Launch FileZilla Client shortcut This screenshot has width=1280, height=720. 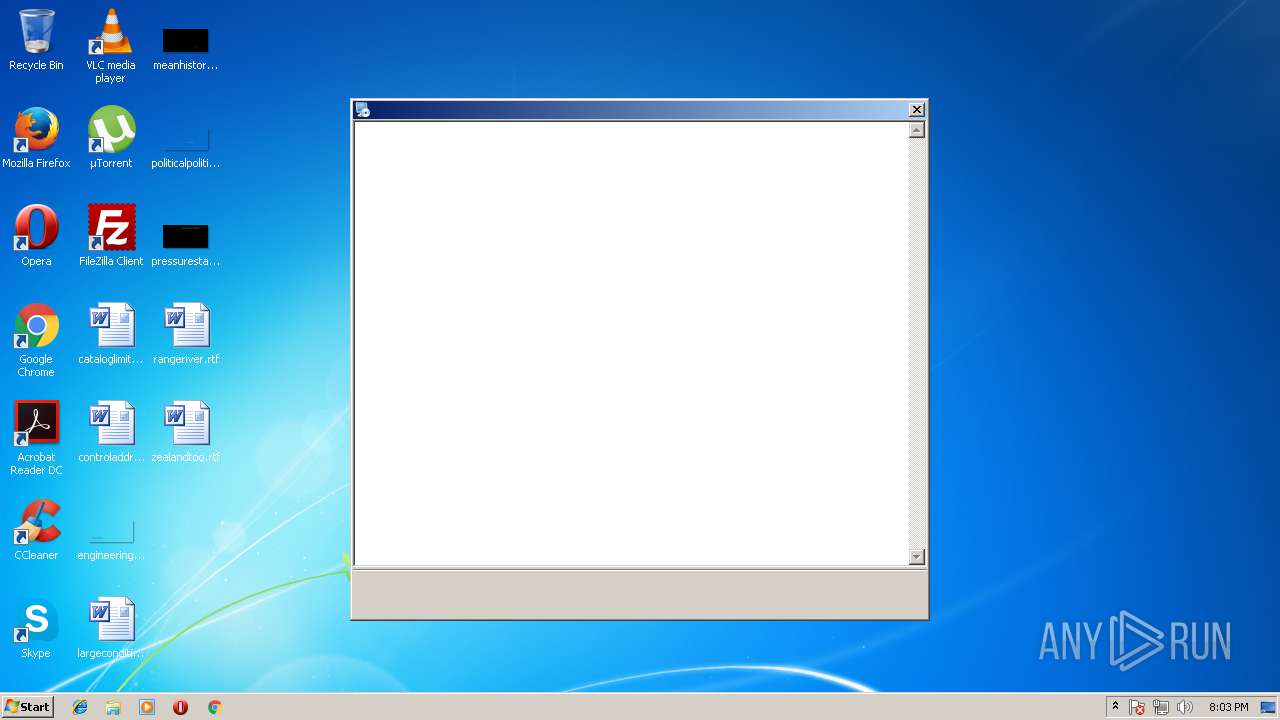pyautogui.click(x=110, y=236)
